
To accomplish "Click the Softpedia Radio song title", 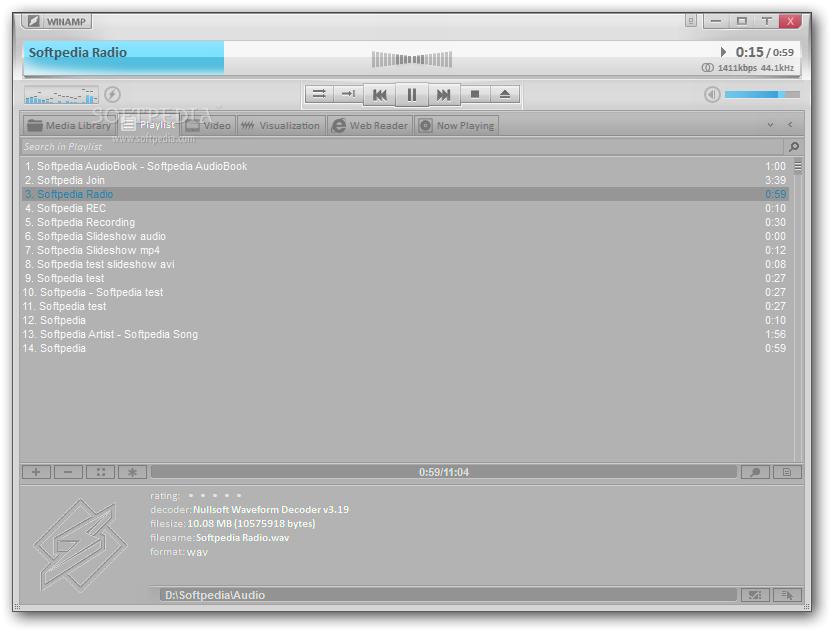I will click(x=77, y=53).
